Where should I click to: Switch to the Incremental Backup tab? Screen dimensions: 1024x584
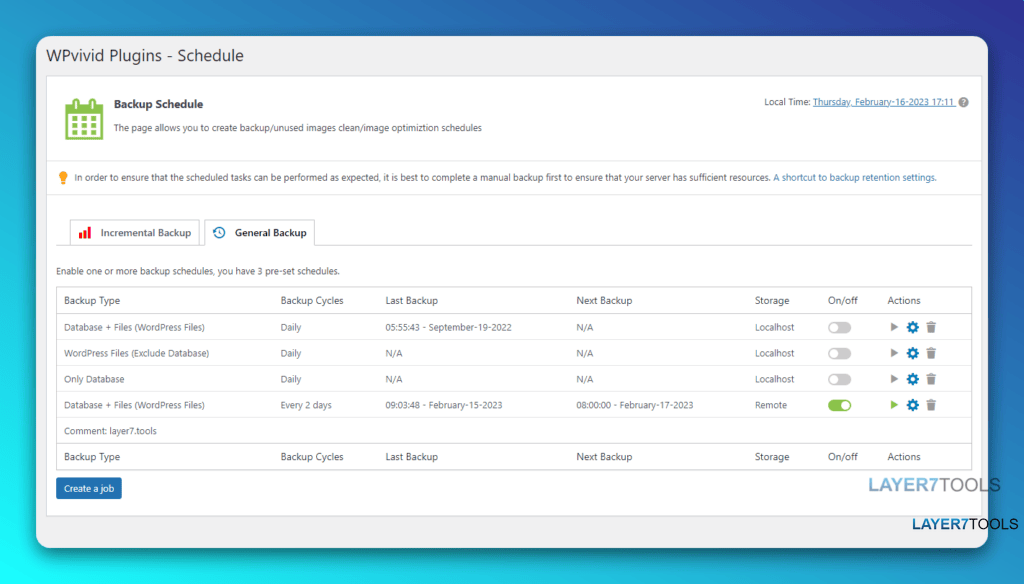(x=135, y=233)
